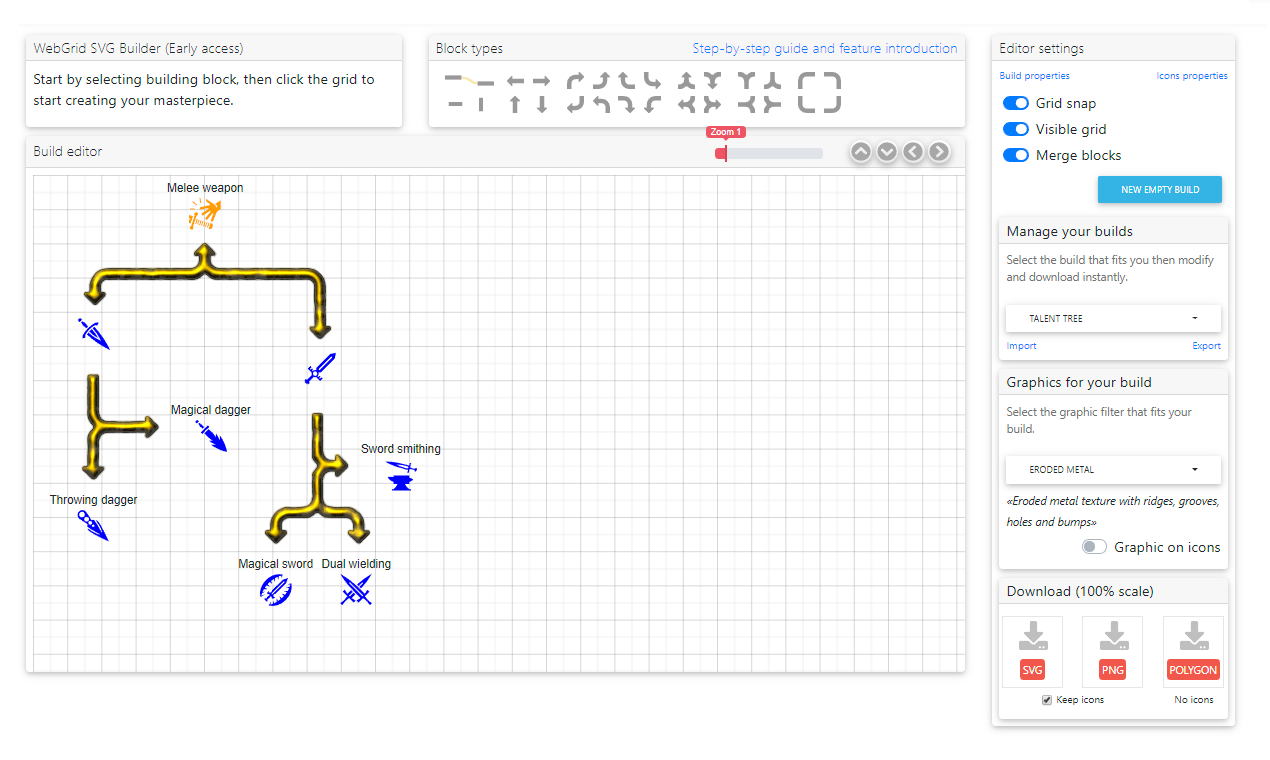The image size is (1270, 760).
Task: Select the left-pointing branch arrow block
Action: coord(686,104)
